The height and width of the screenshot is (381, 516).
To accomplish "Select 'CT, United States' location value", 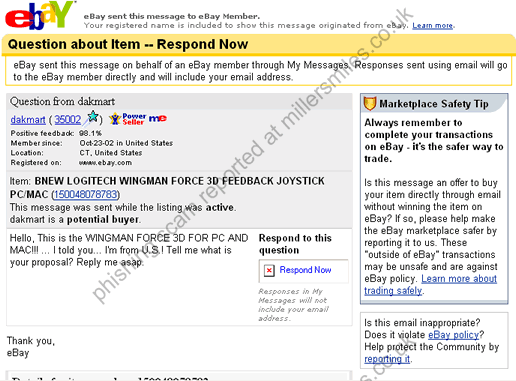I will 111,153.
